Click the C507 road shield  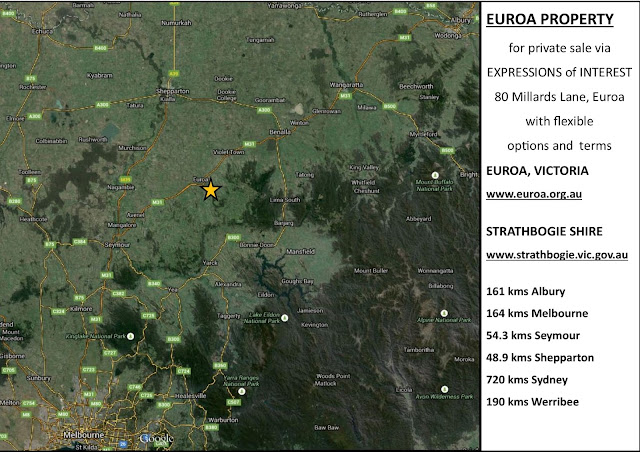(234, 402)
